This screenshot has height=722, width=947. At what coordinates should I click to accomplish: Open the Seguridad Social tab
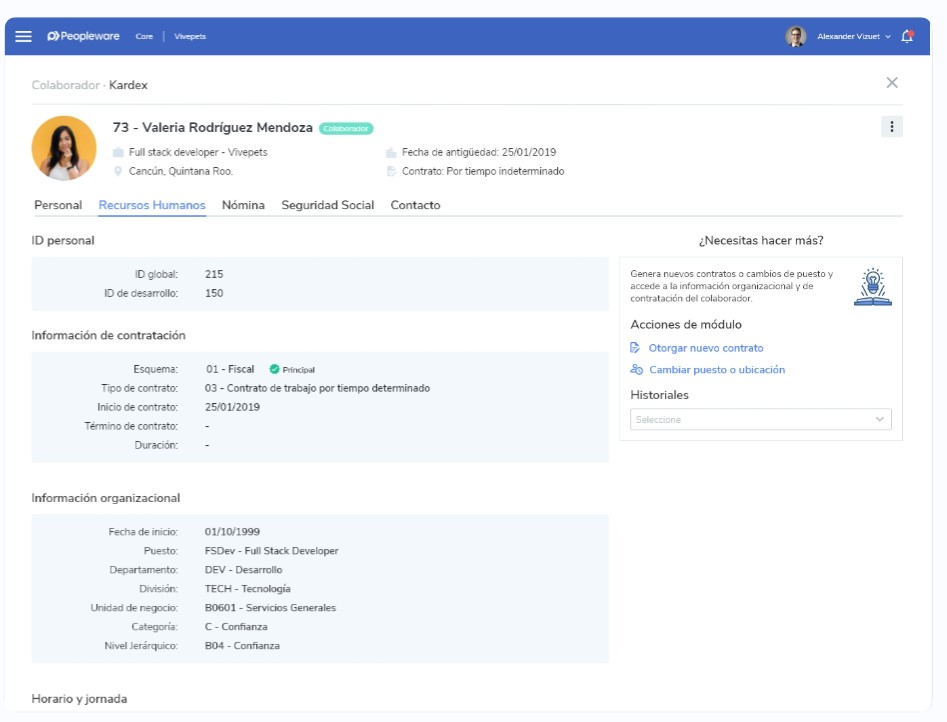[x=328, y=205]
